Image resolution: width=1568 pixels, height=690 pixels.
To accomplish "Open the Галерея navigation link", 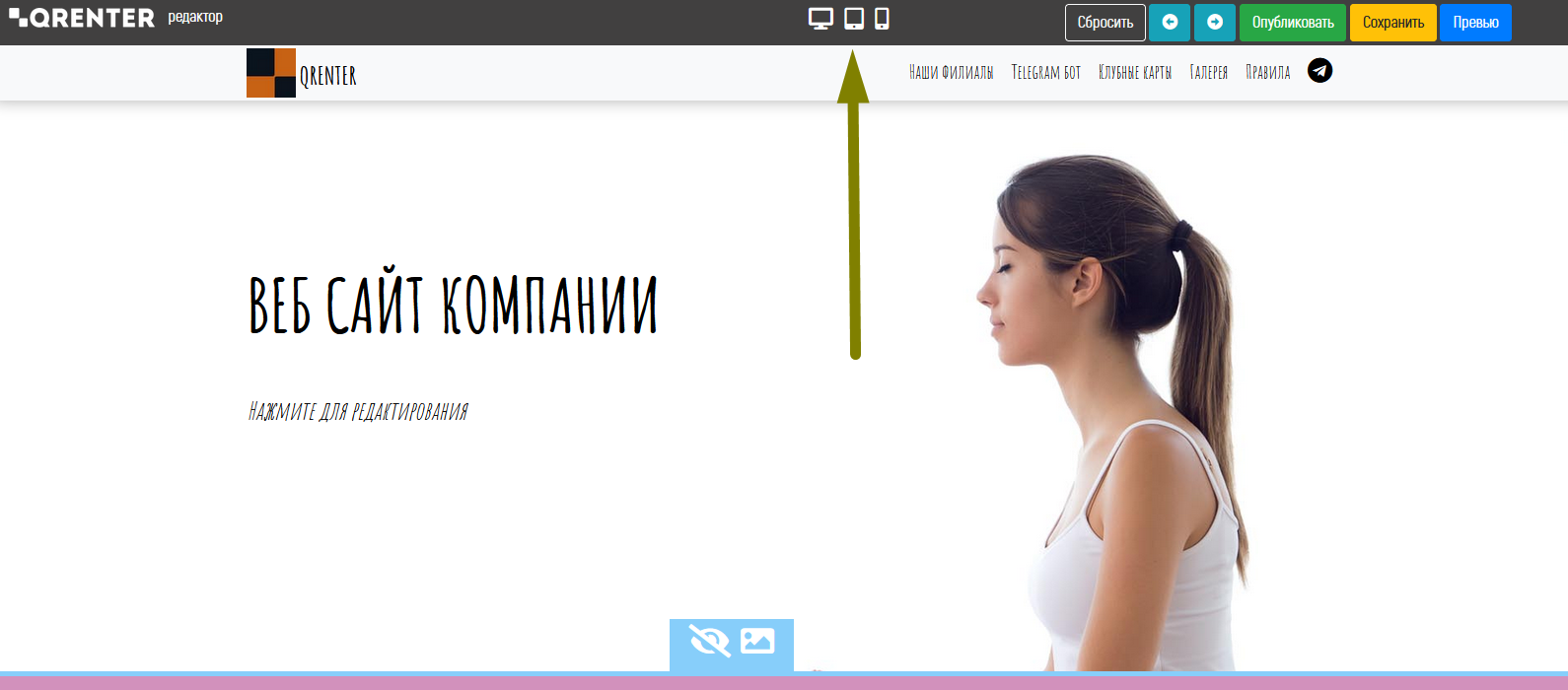I will tap(1208, 72).
